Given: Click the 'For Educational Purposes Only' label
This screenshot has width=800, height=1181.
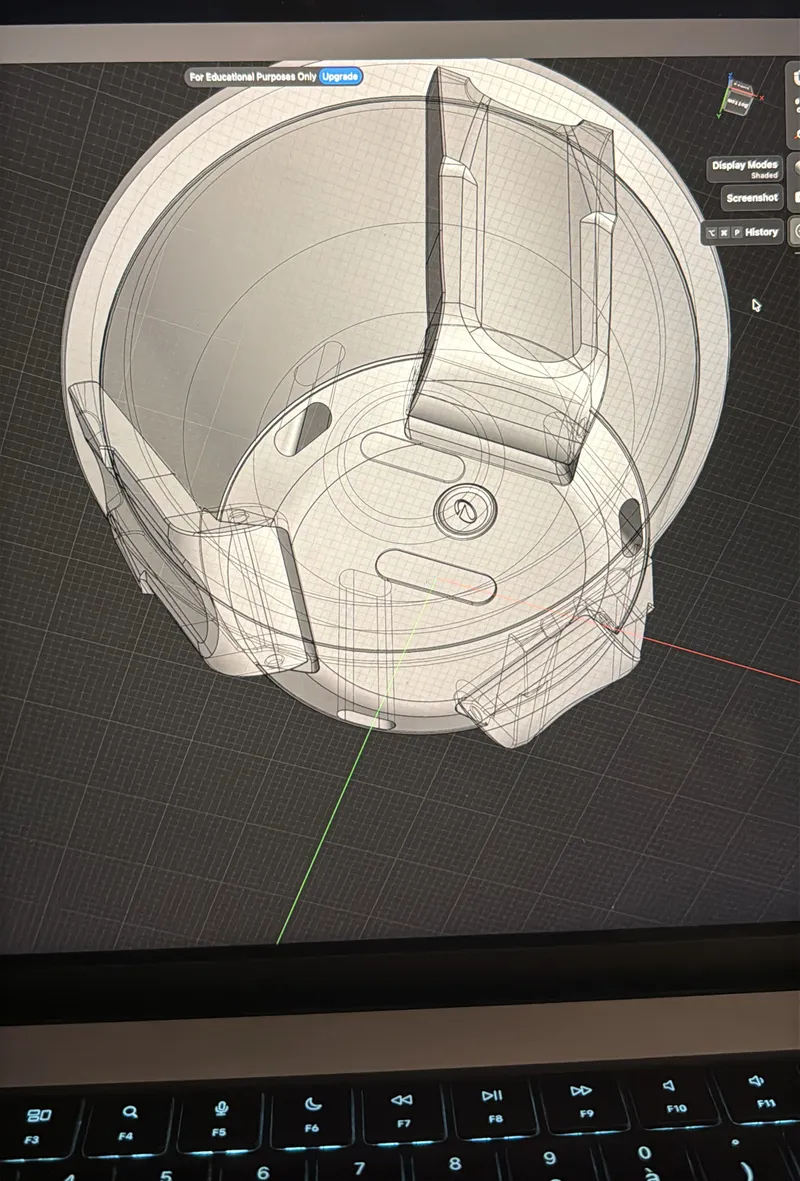Looking at the screenshot, I should 253,77.
